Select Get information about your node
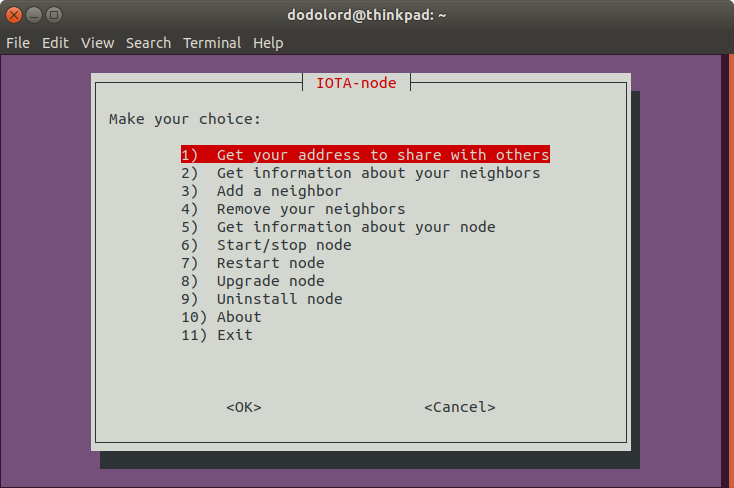Viewport: 734px width, 488px height. coord(338,227)
